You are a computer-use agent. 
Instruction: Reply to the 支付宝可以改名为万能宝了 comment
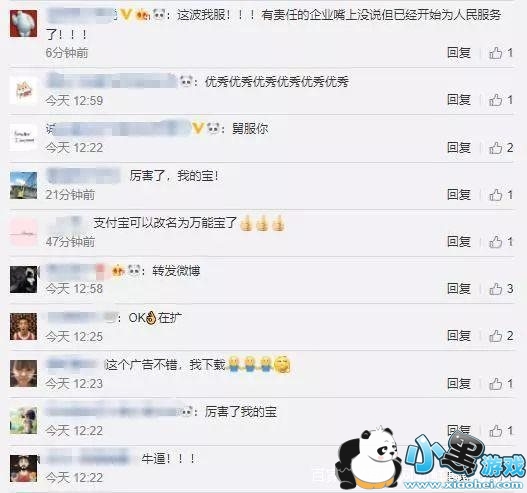click(x=458, y=242)
